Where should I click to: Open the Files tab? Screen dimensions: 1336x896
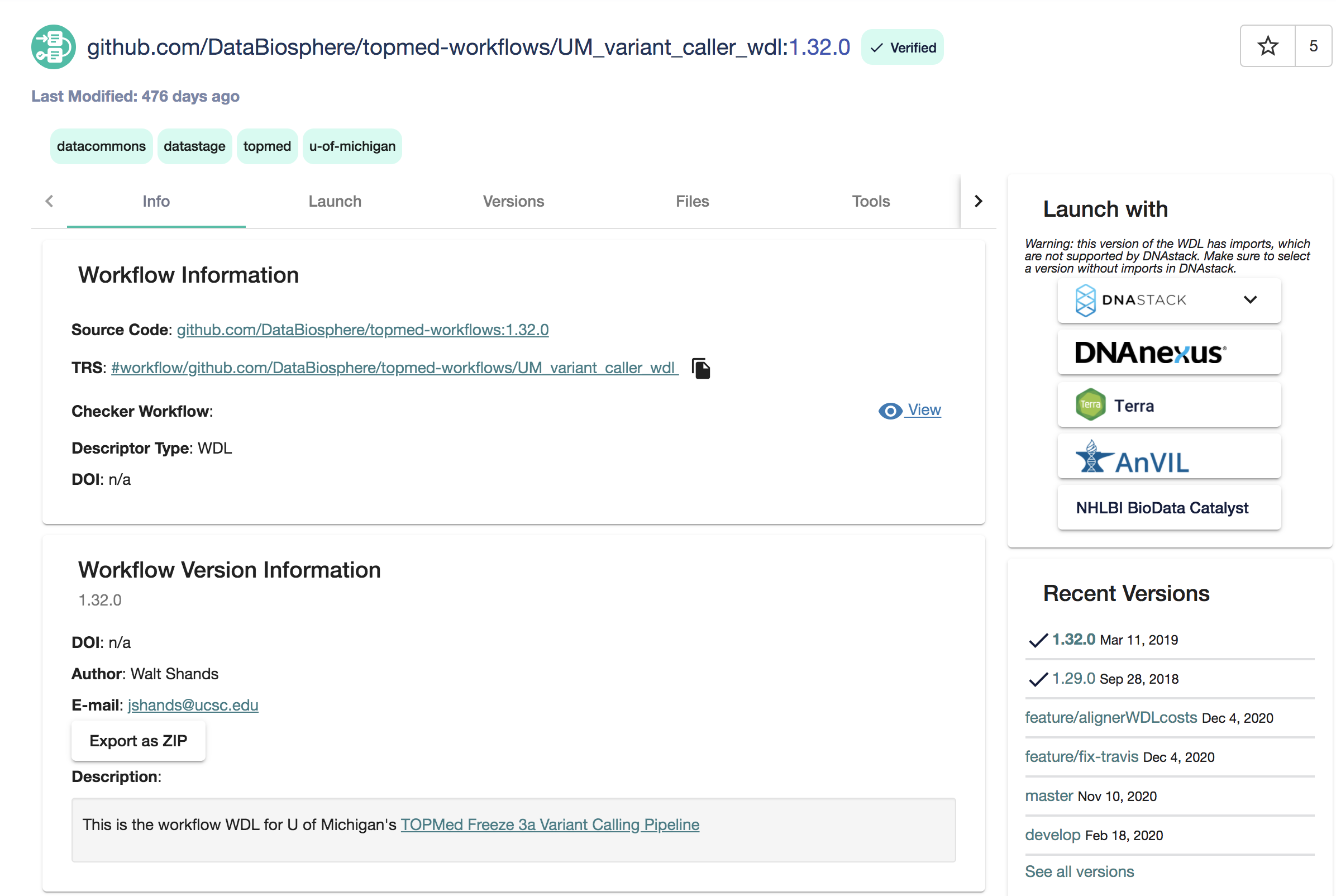(691, 201)
